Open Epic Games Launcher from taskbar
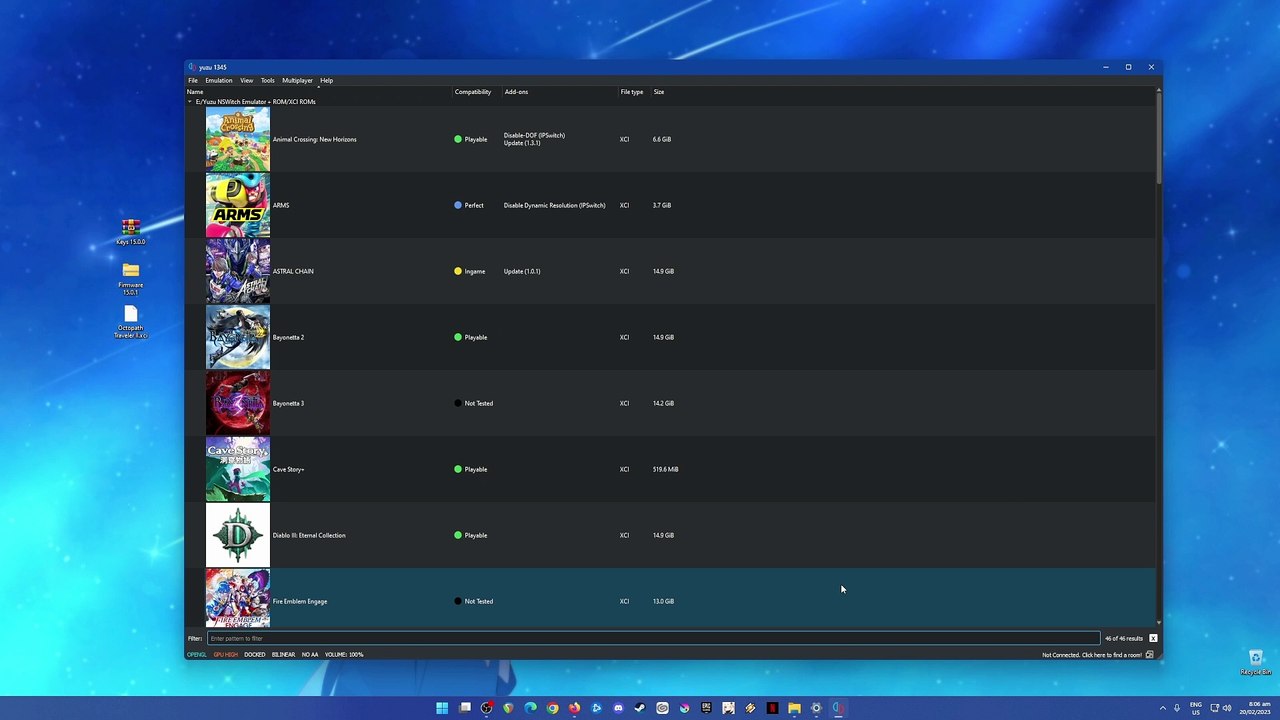 pos(706,708)
